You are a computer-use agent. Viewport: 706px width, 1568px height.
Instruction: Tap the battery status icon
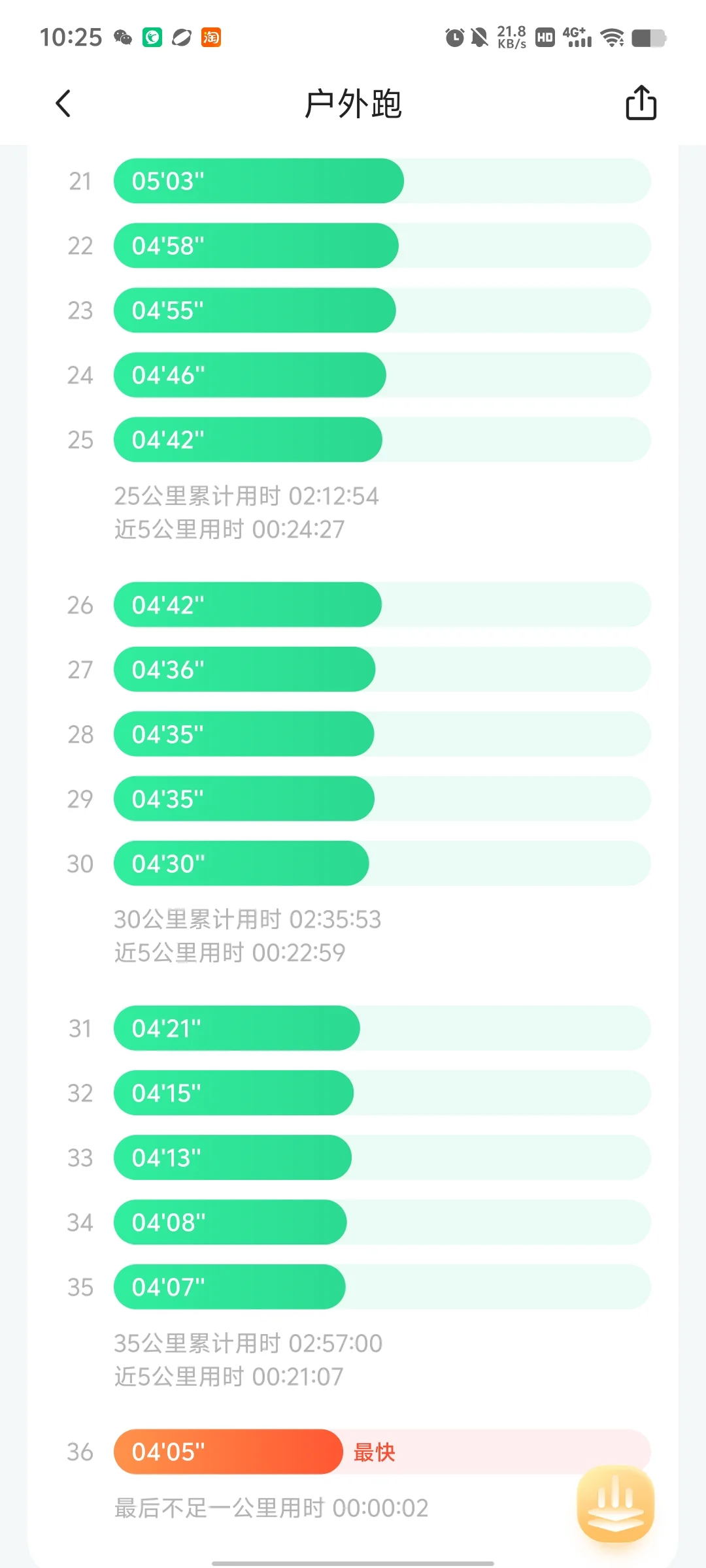648,38
